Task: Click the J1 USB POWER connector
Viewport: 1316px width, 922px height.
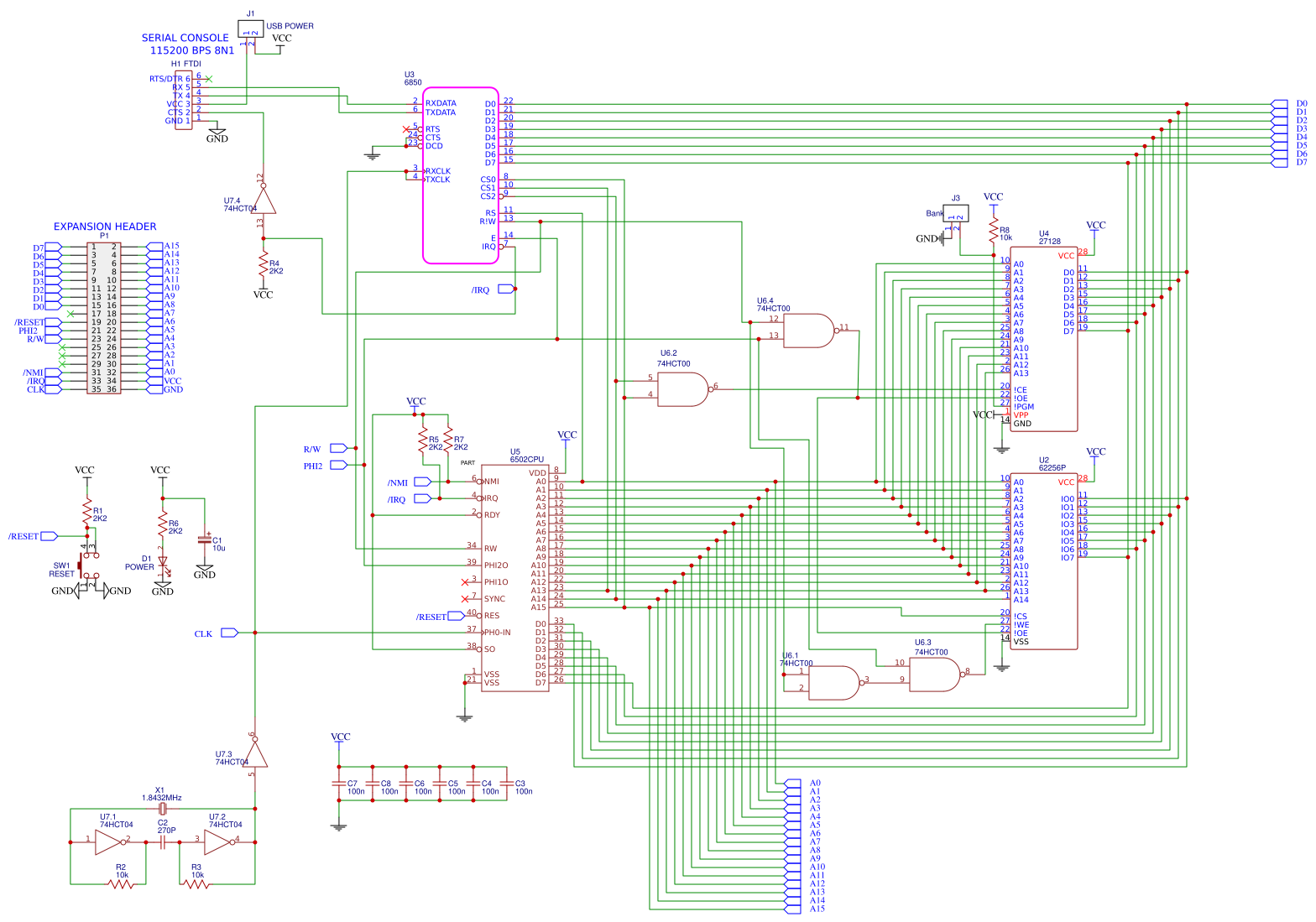Action: (251, 29)
